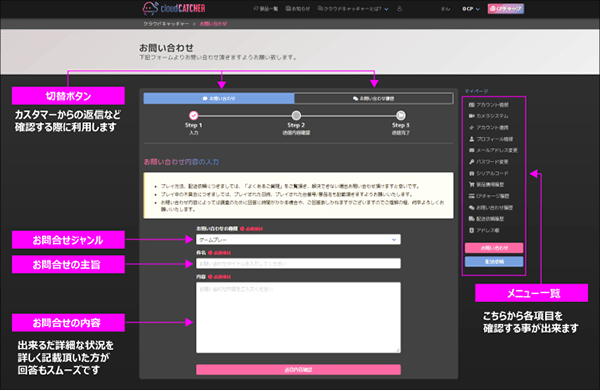Screen dimensions: 600x390
Task: Click the blue 配送依頼 sidebar button
Action: [494, 262]
